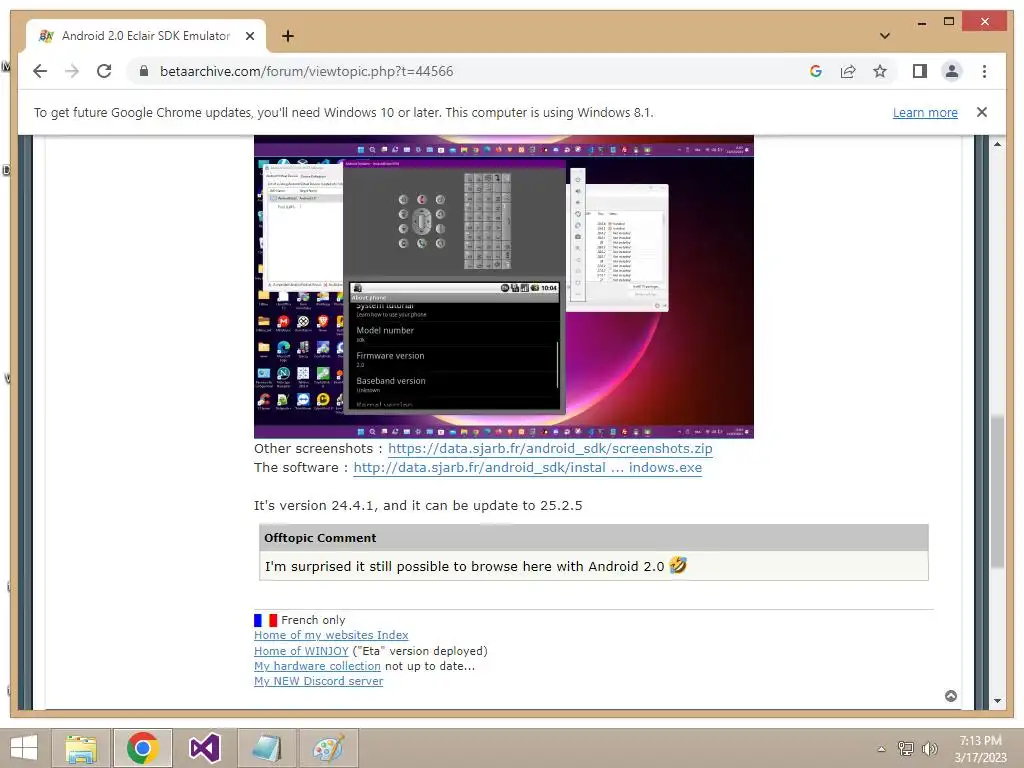Open the network tray icon
This screenshot has width=1024, height=768.
pos(906,749)
